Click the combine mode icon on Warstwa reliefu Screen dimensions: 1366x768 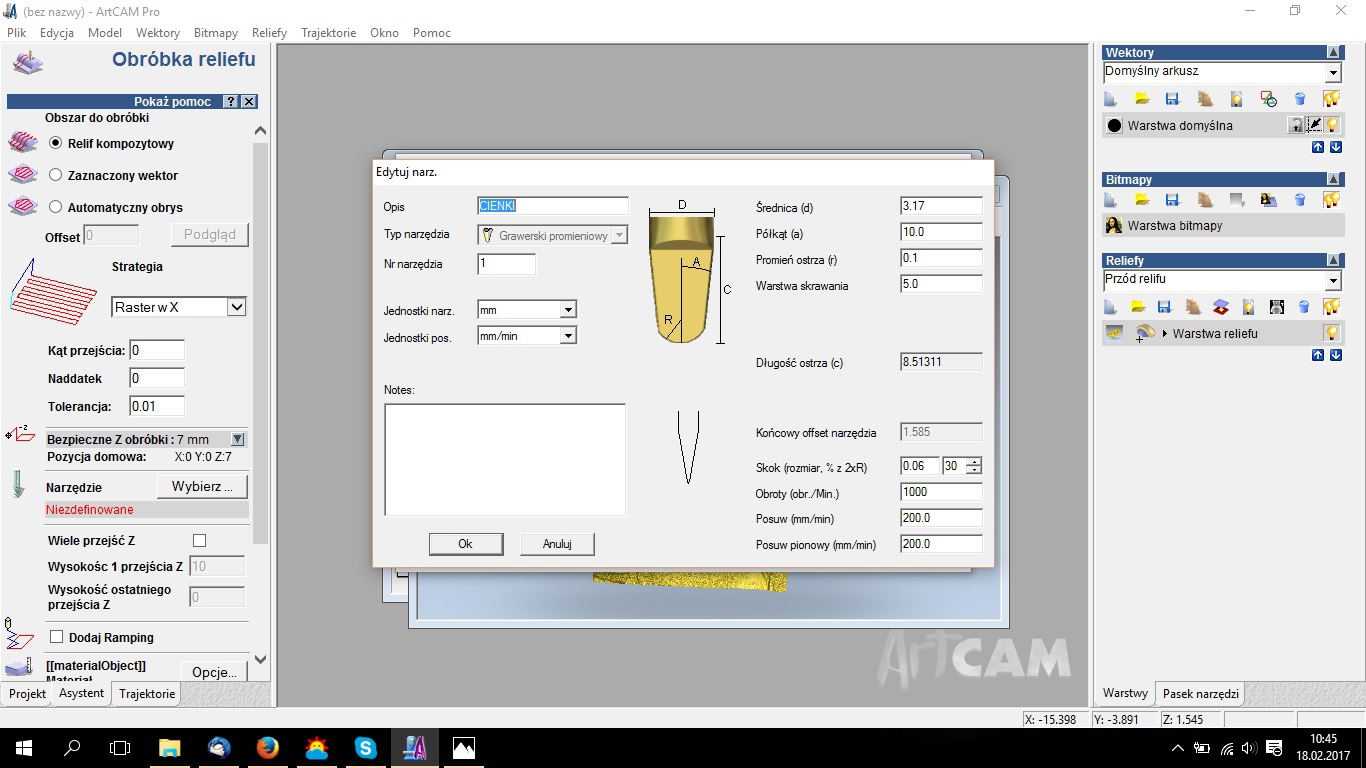(x=1145, y=334)
